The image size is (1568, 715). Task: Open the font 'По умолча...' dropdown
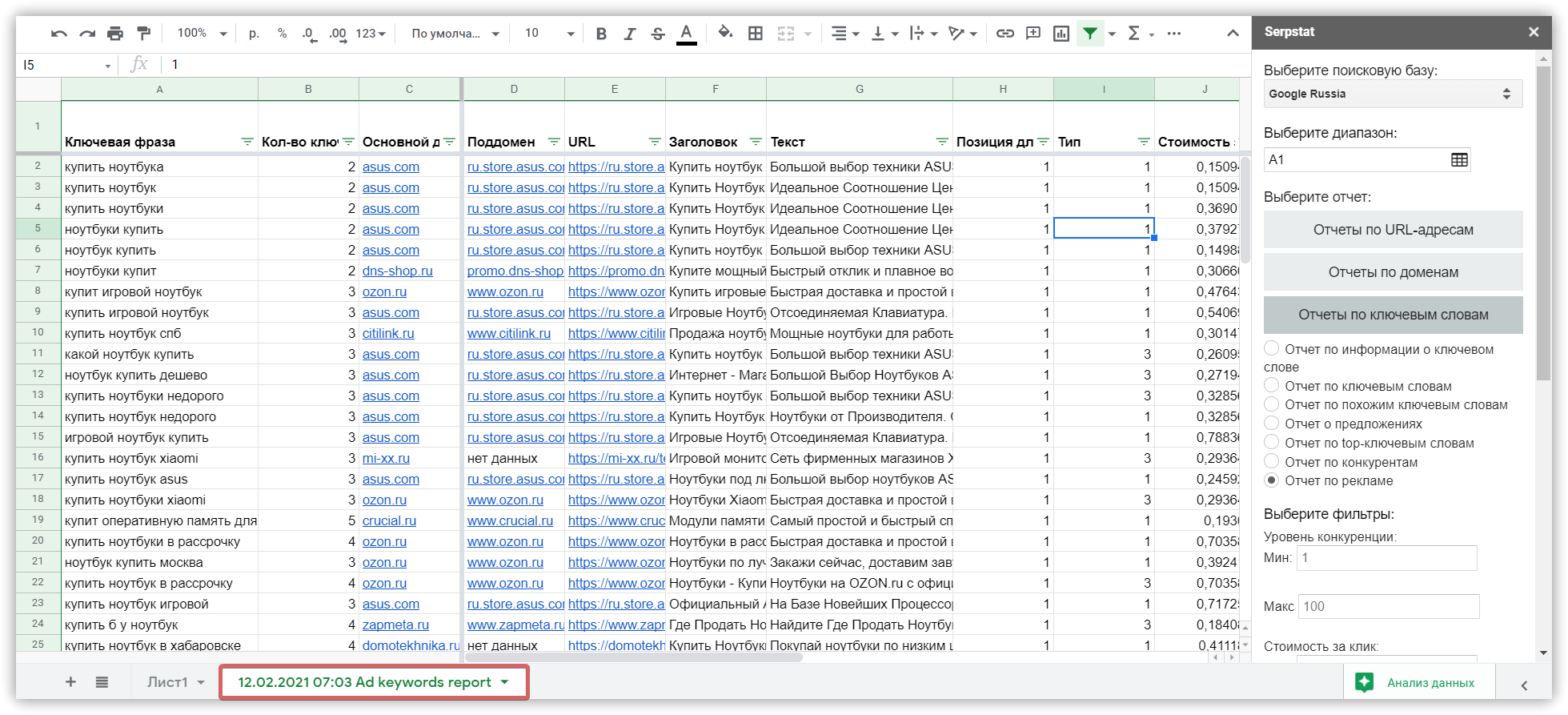tap(455, 34)
